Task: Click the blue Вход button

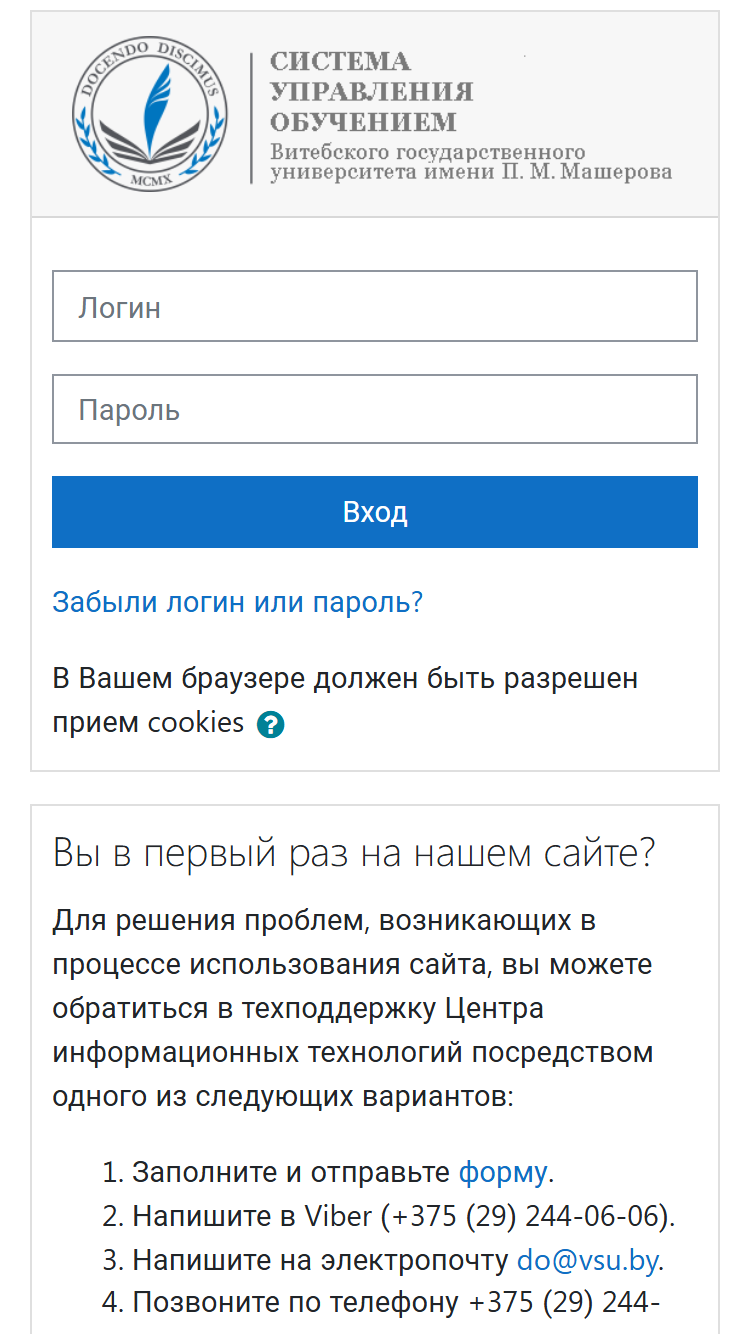Action: pos(375,512)
